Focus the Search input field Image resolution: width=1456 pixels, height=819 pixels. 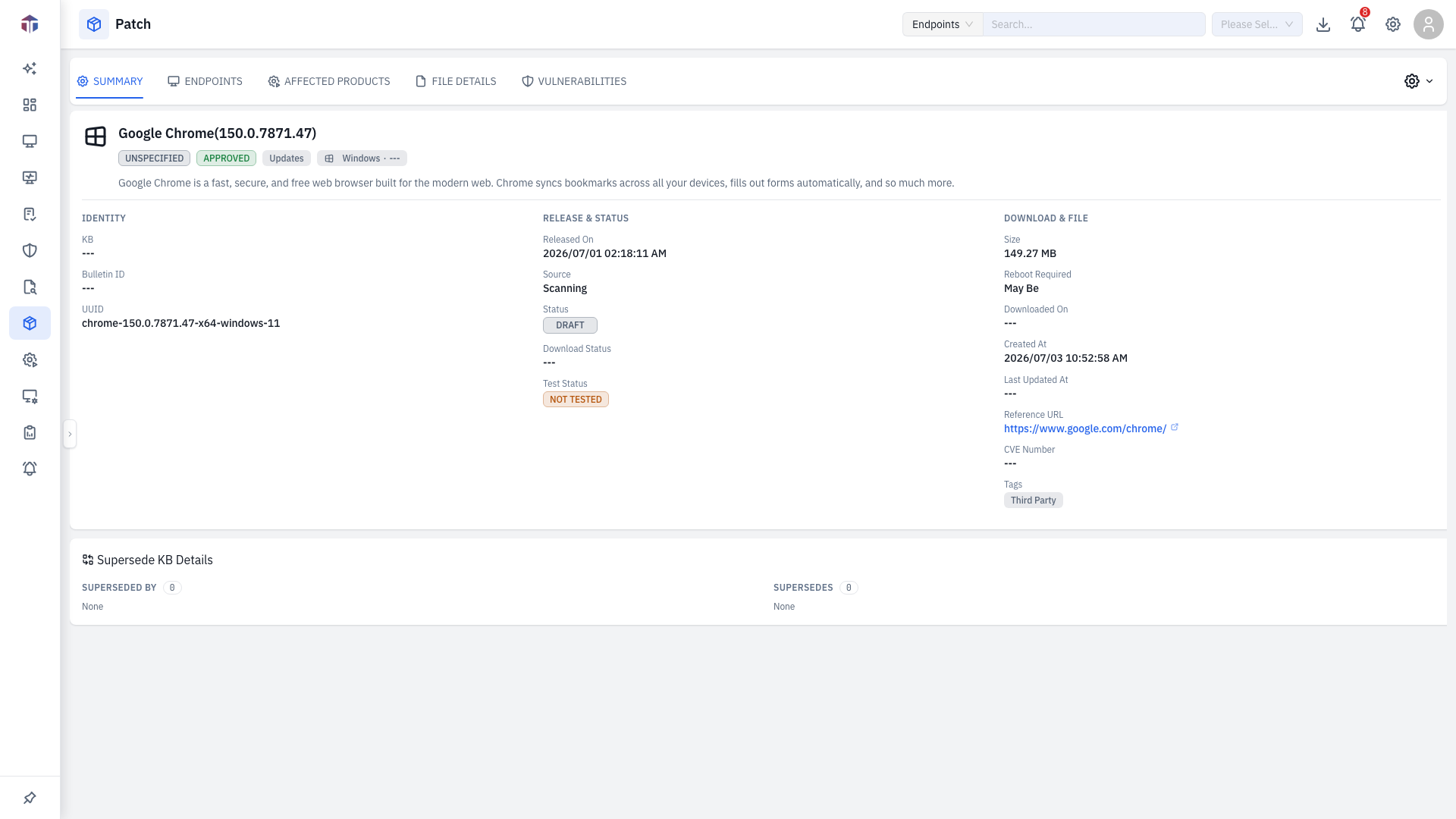pos(1094,24)
